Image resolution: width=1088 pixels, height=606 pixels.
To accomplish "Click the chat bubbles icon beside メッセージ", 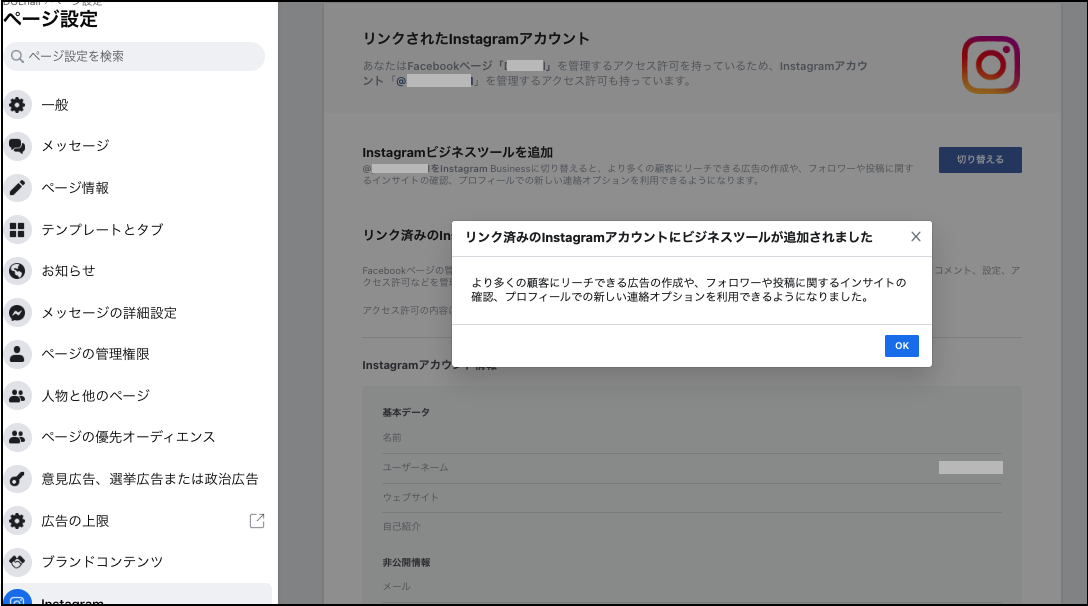I will tap(17, 146).
